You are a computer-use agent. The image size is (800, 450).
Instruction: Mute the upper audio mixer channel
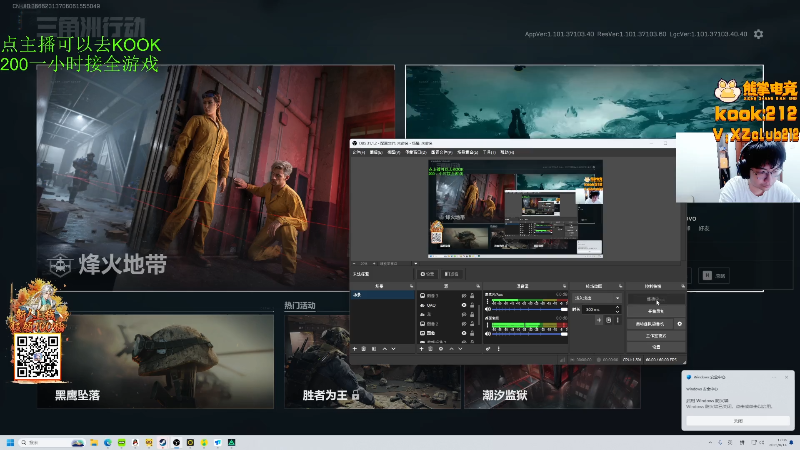click(x=488, y=309)
